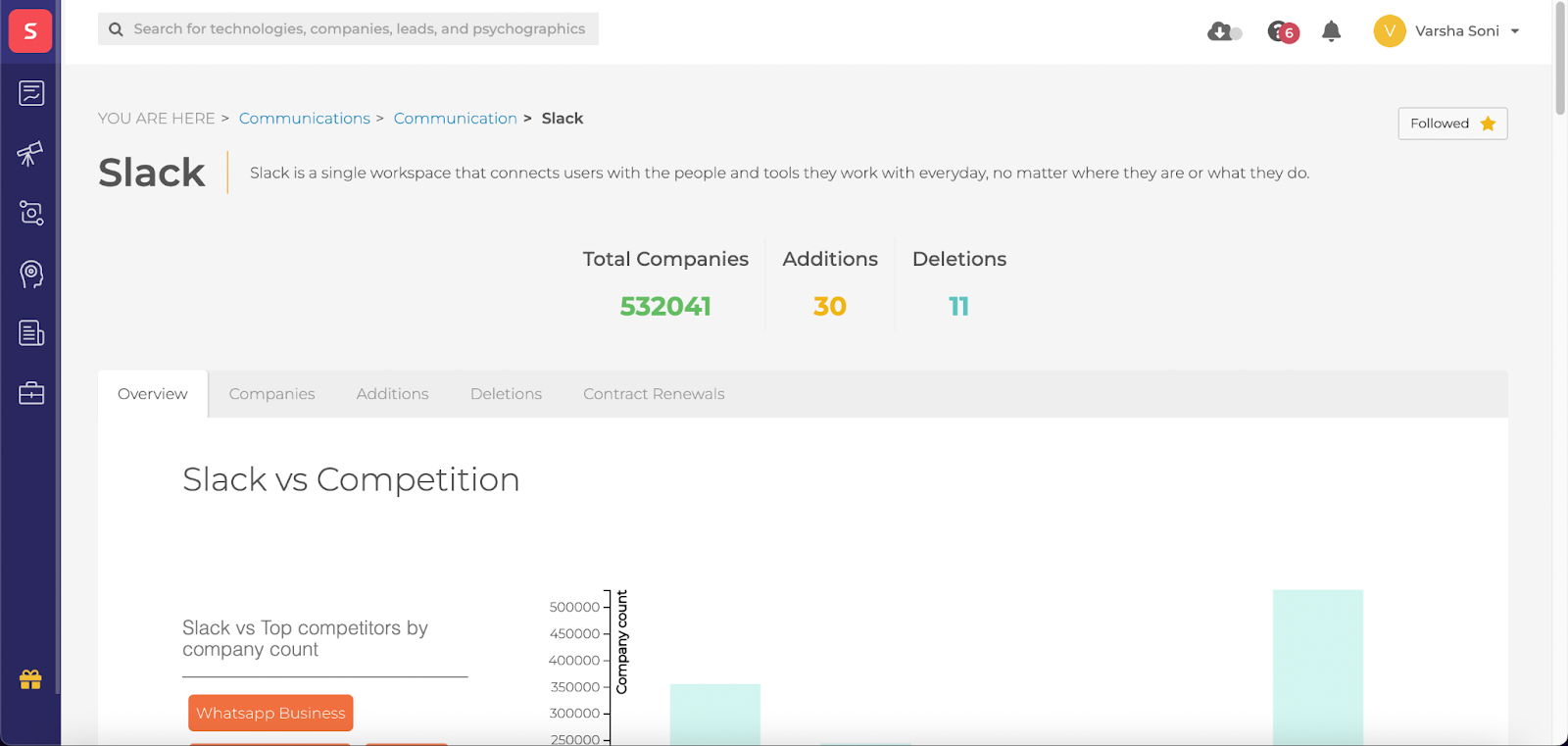The image size is (1568, 746).
Task: Click the yellow gift box icon
Action: tap(30, 679)
